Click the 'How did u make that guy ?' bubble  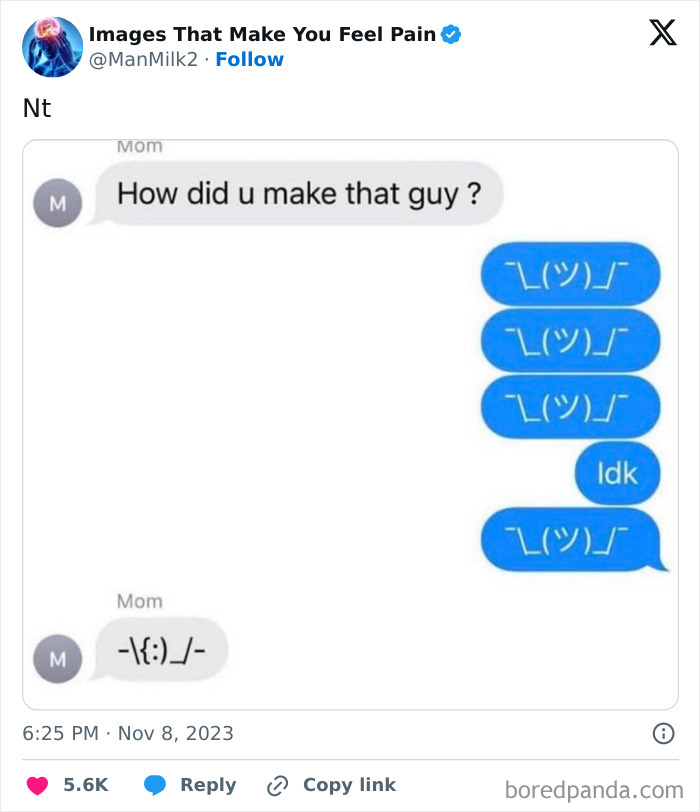pyautogui.click(x=299, y=193)
